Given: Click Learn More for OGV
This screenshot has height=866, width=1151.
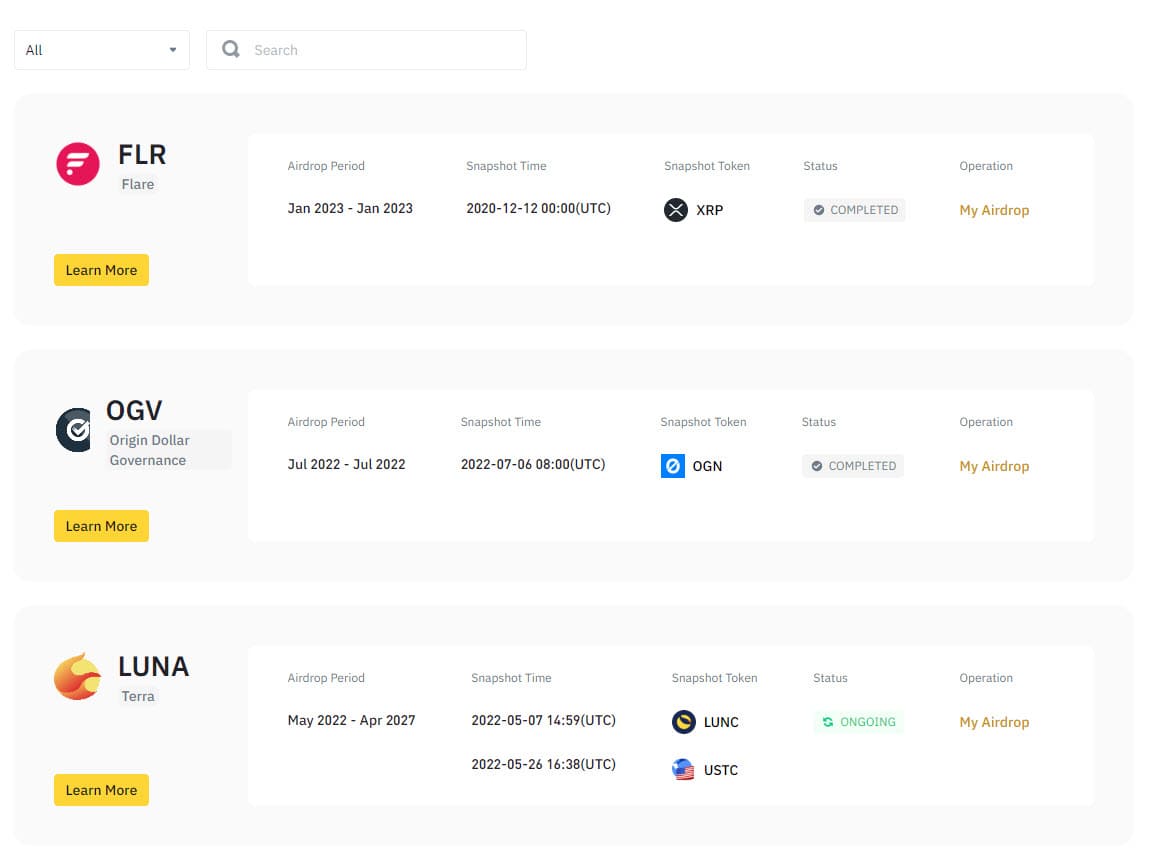Looking at the screenshot, I should [x=101, y=526].
